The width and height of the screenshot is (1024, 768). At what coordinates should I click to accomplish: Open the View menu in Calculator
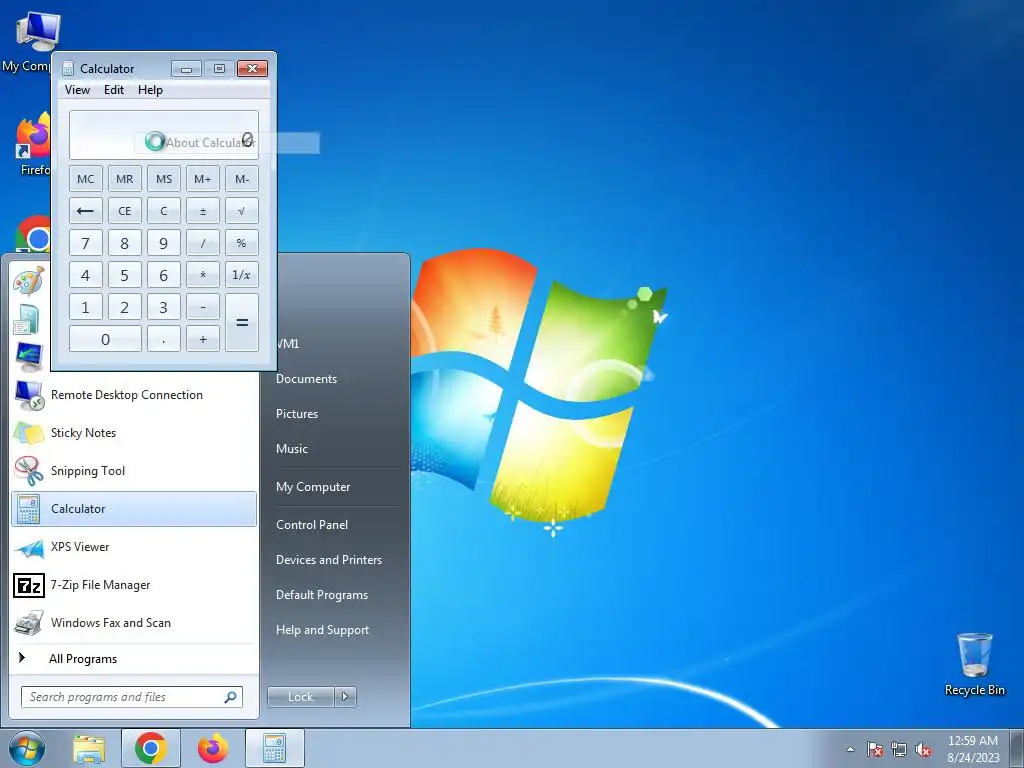coord(77,90)
